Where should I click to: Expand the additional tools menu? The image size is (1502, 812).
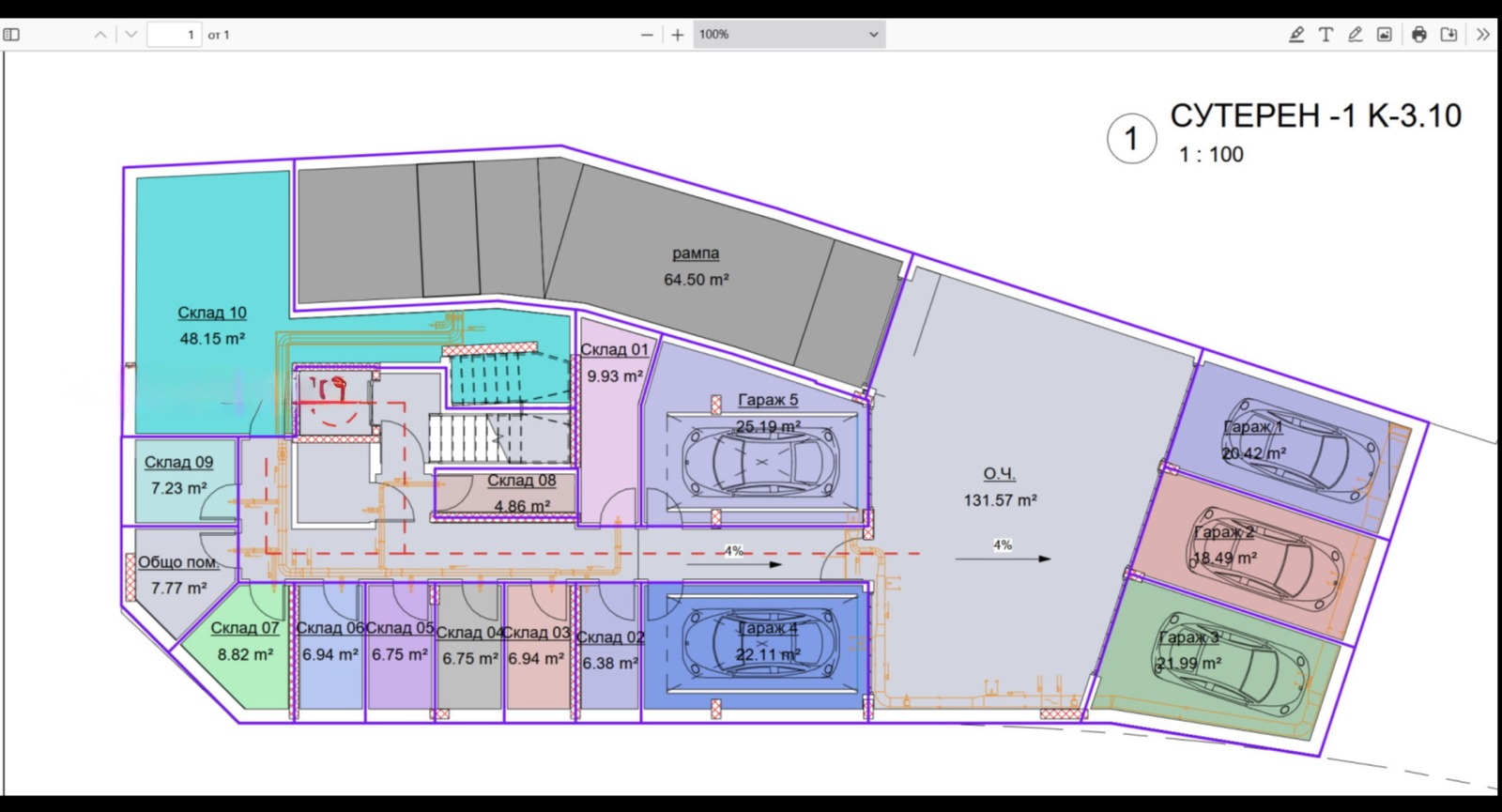point(1483,35)
